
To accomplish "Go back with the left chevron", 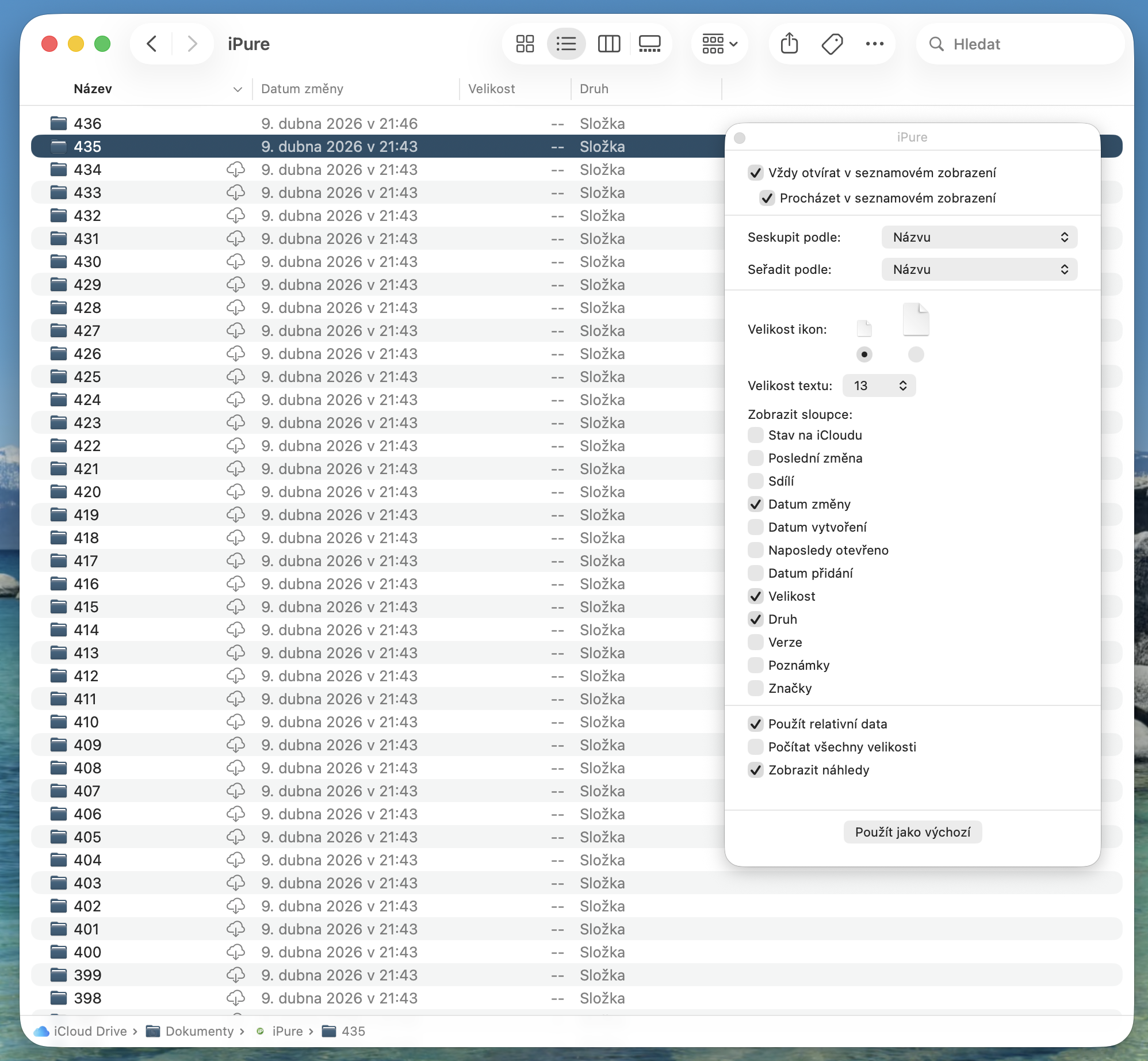I will [x=152, y=44].
